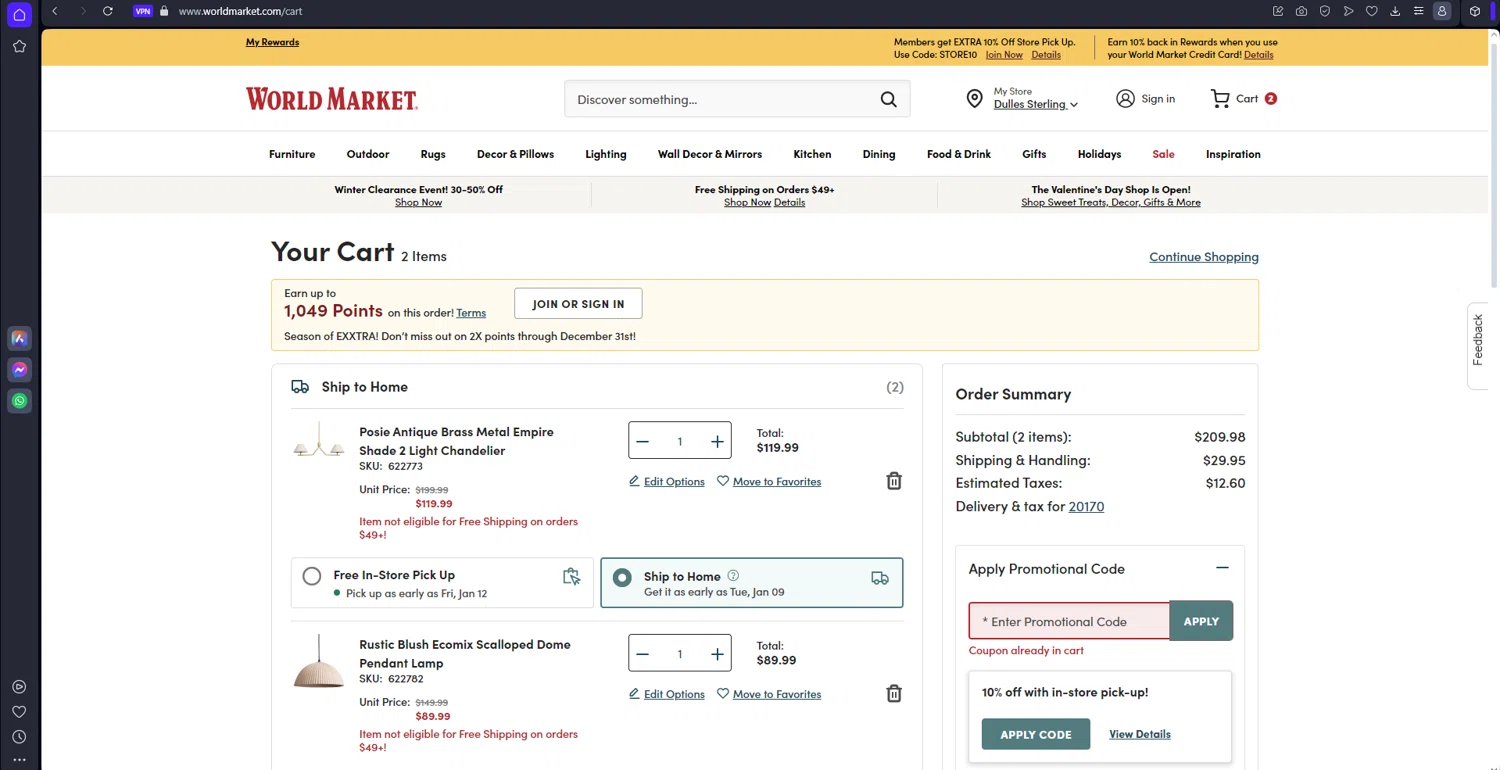Open sidebar player icon
The height and width of the screenshot is (770, 1500).
point(19,687)
